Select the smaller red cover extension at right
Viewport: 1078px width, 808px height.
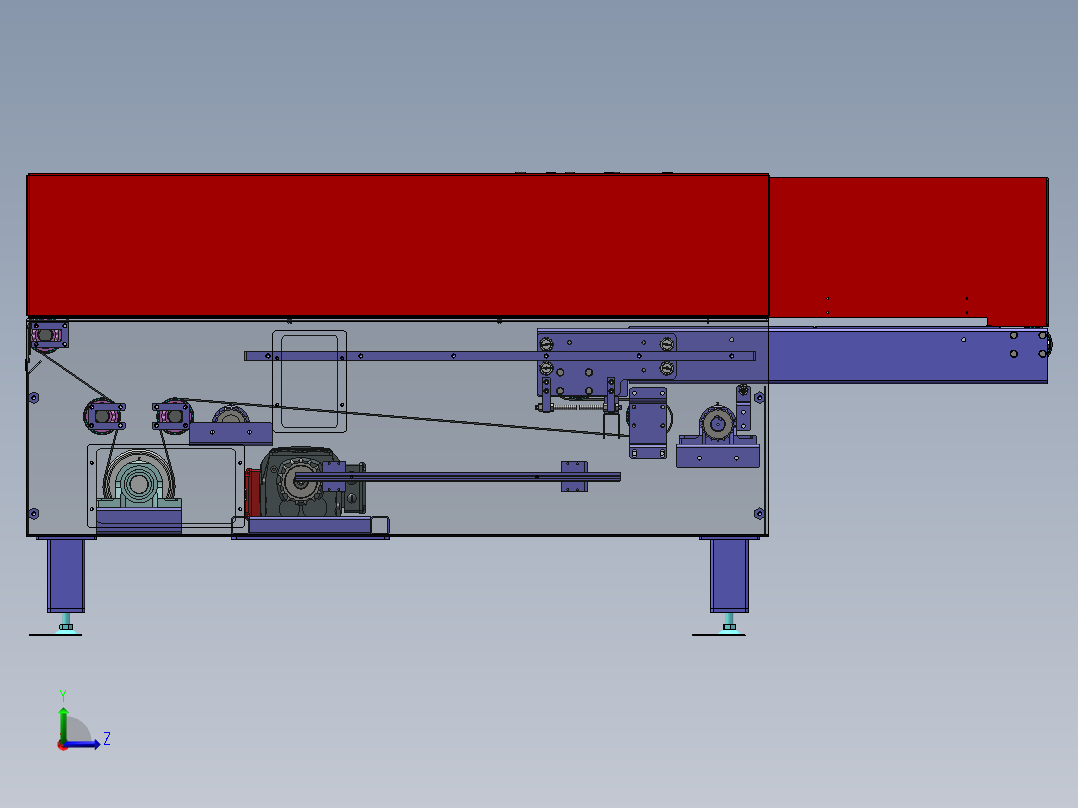(x=908, y=250)
